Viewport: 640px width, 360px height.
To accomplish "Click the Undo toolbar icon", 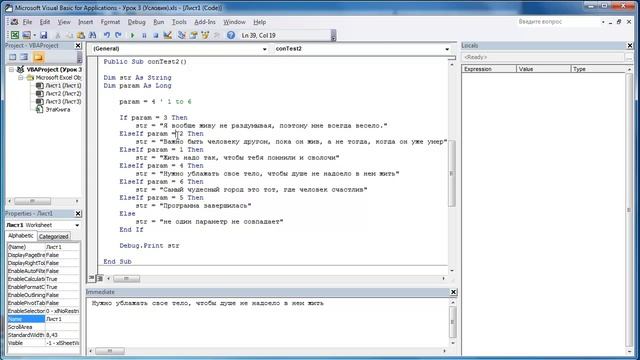I will coord(107,36).
